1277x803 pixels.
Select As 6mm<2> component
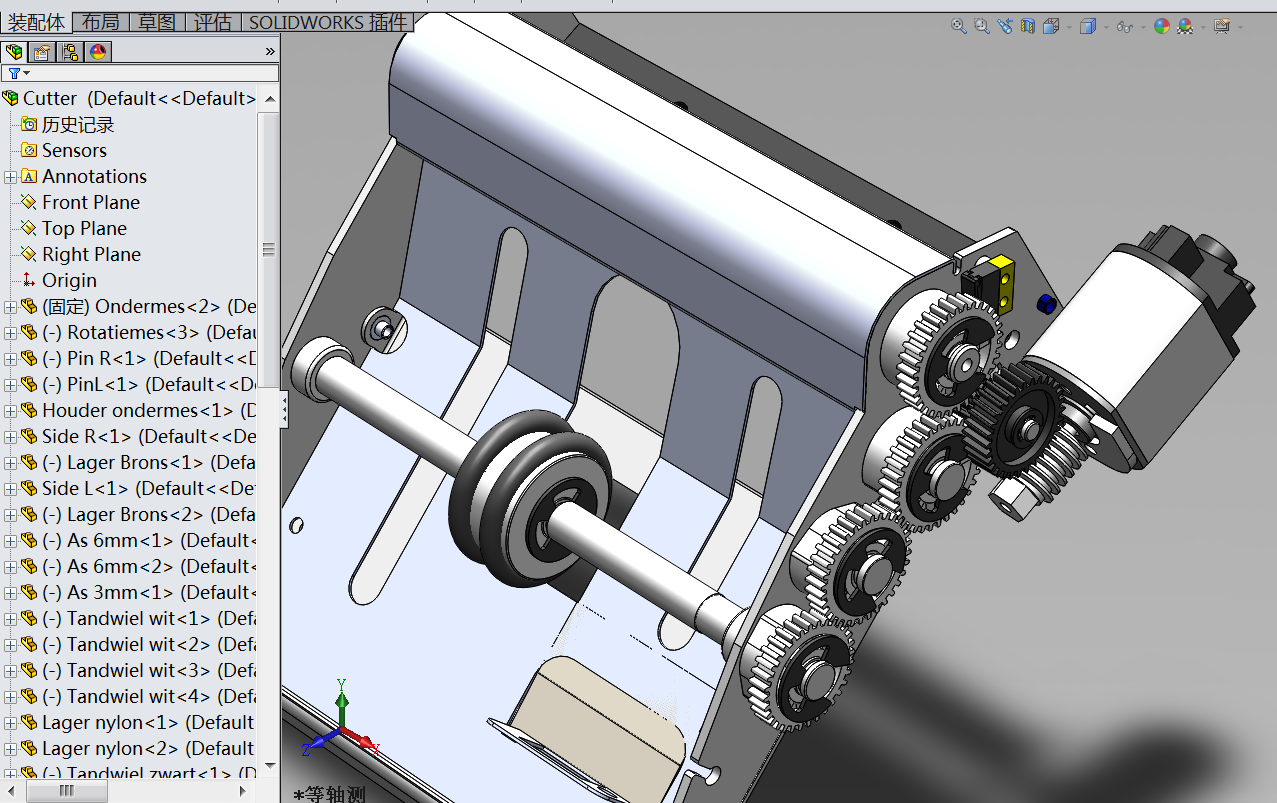(149, 566)
